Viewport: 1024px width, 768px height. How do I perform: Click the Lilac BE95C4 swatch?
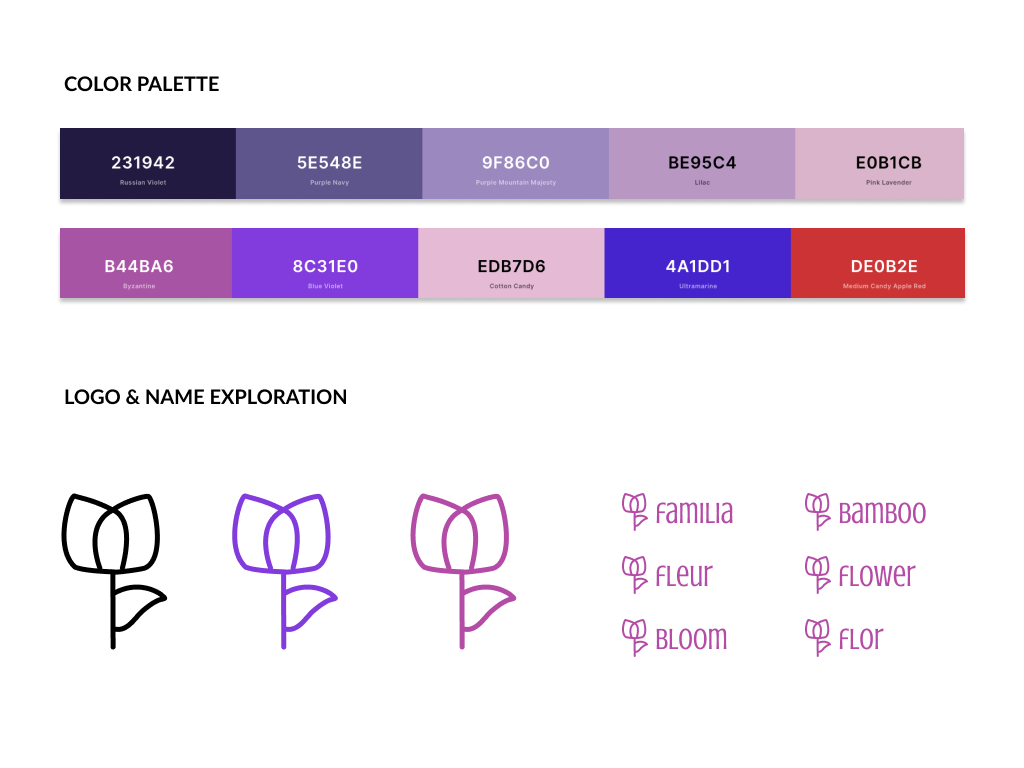click(702, 164)
